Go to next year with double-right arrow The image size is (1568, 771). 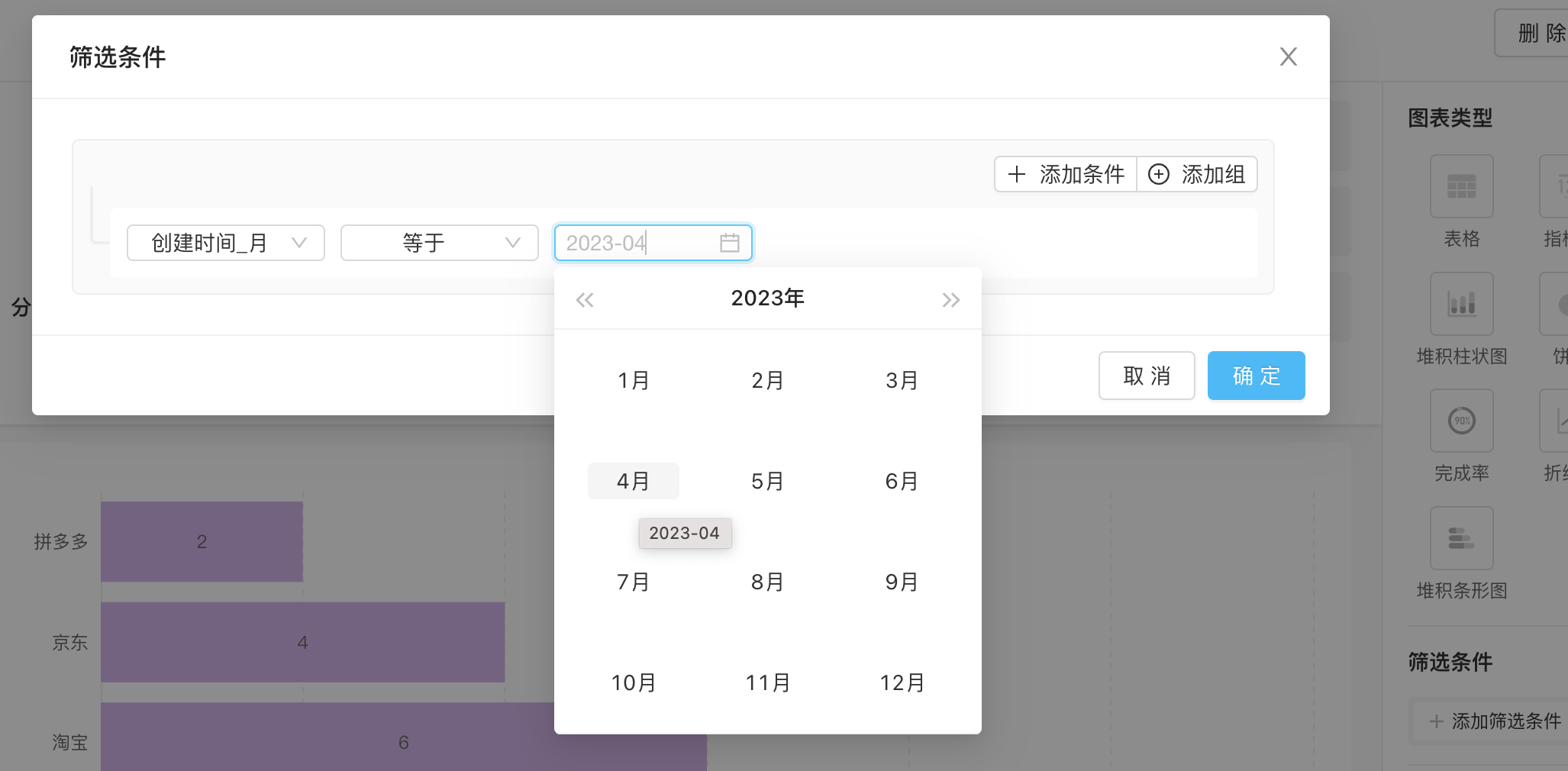(x=950, y=299)
